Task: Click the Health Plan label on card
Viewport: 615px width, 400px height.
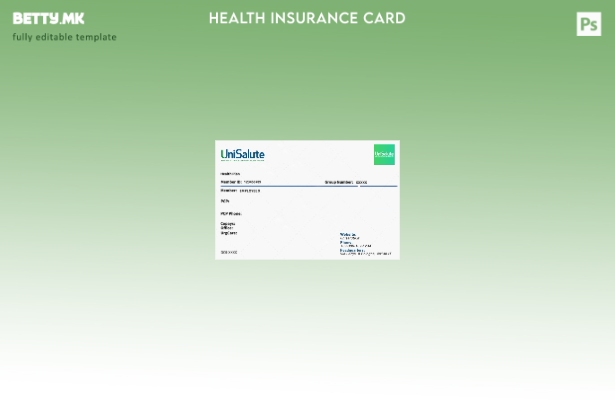Action: [x=230, y=174]
